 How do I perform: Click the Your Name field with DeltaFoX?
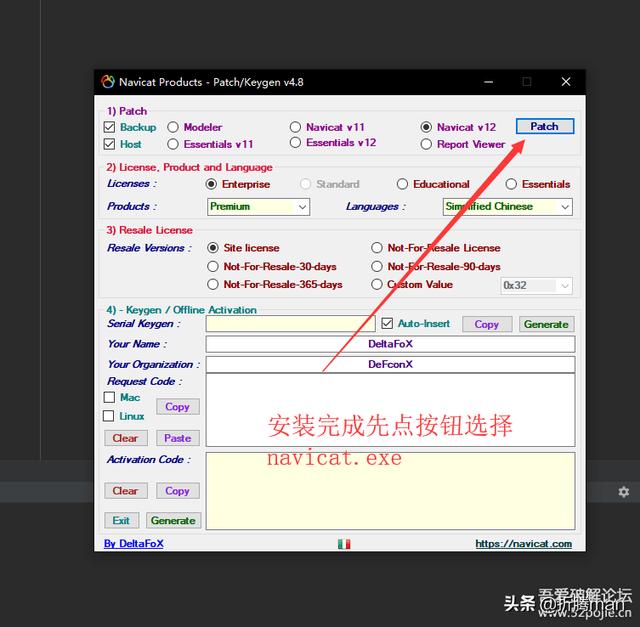[390, 344]
